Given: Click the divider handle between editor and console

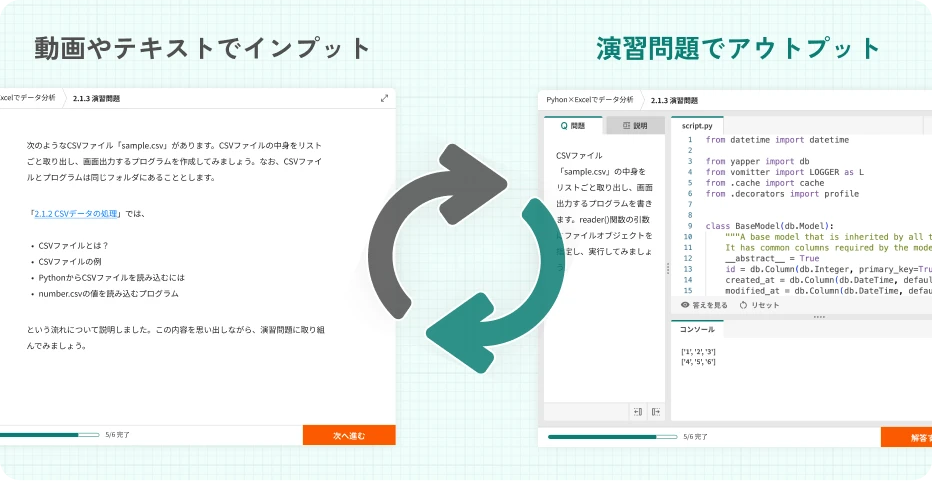Looking at the screenshot, I should point(819,317).
